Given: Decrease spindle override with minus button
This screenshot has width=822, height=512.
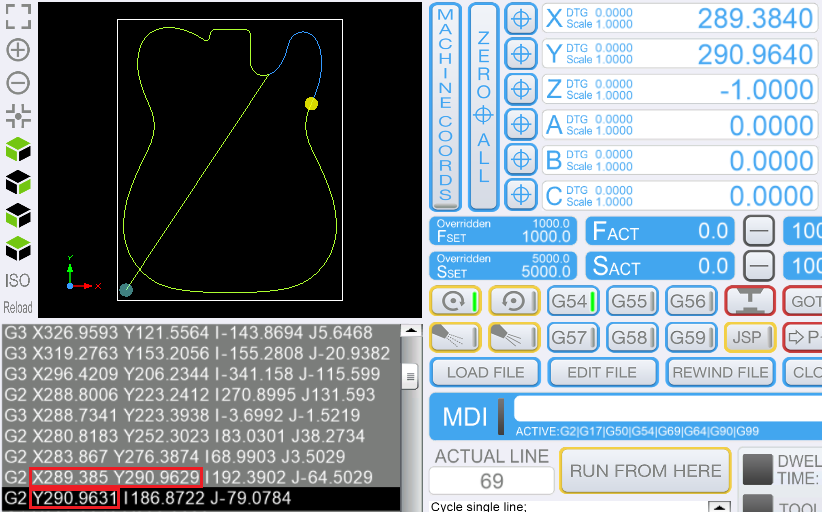Looking at the screenshot, I should (x=760, y=266).
